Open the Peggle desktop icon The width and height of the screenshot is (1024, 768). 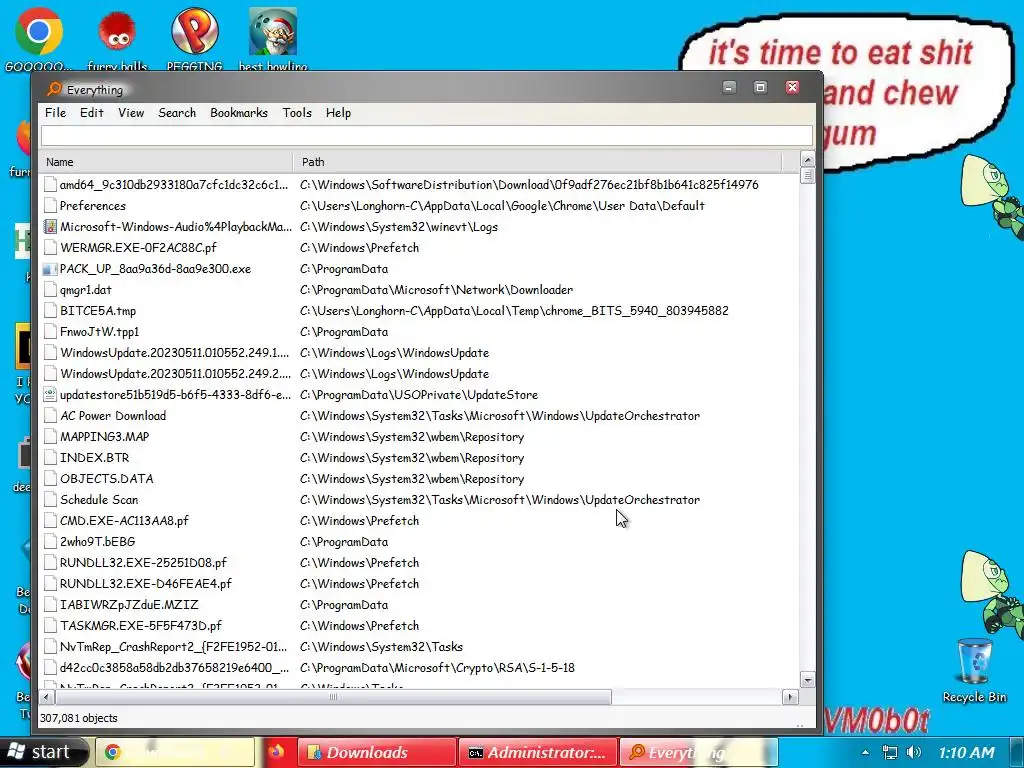(x=195, y=39)
